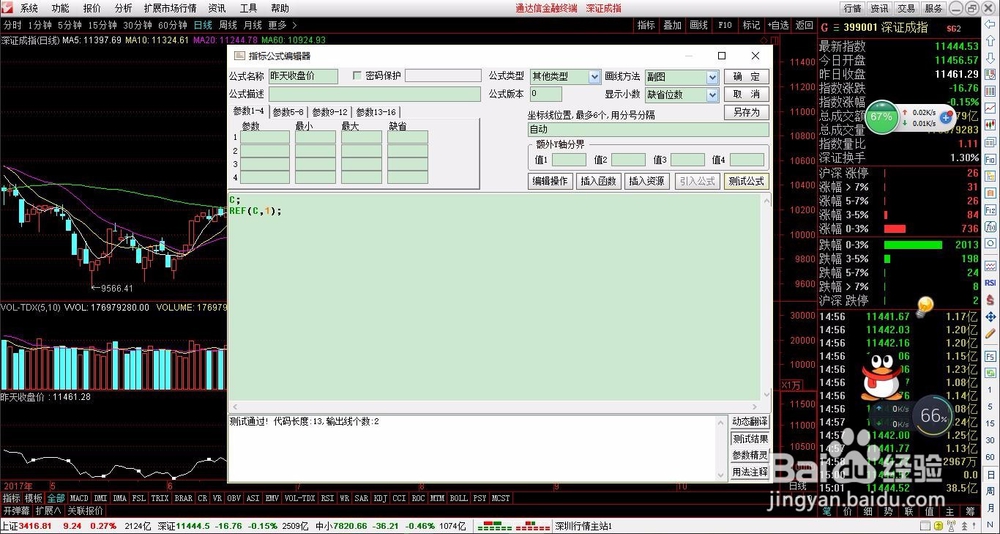This screenshot has width=1000, height=534.
Task: Click the red-green signal bars status icon
Action: pos(514,526)
